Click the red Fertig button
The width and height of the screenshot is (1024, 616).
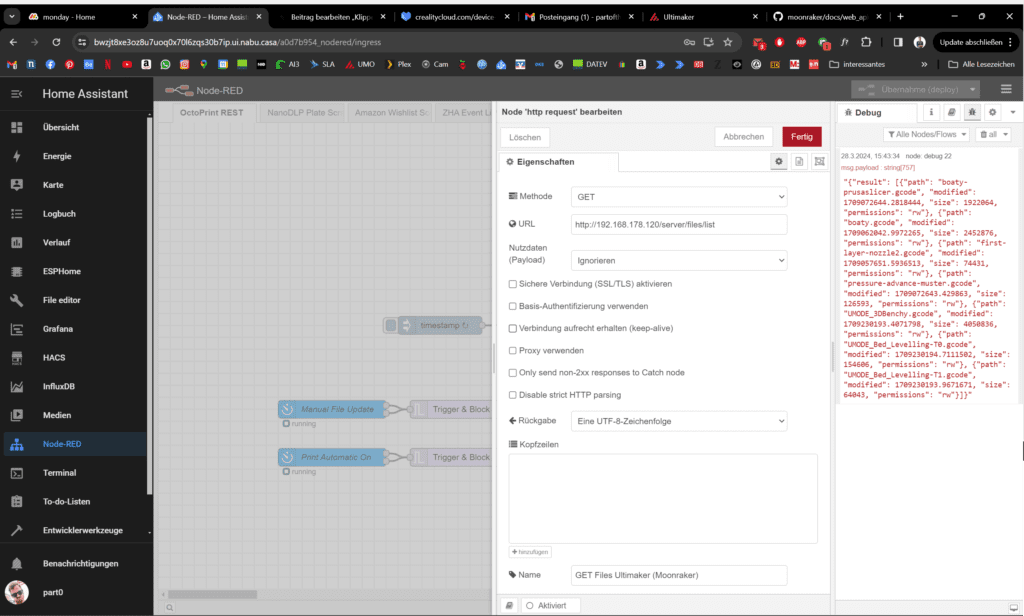coord(802,137)
